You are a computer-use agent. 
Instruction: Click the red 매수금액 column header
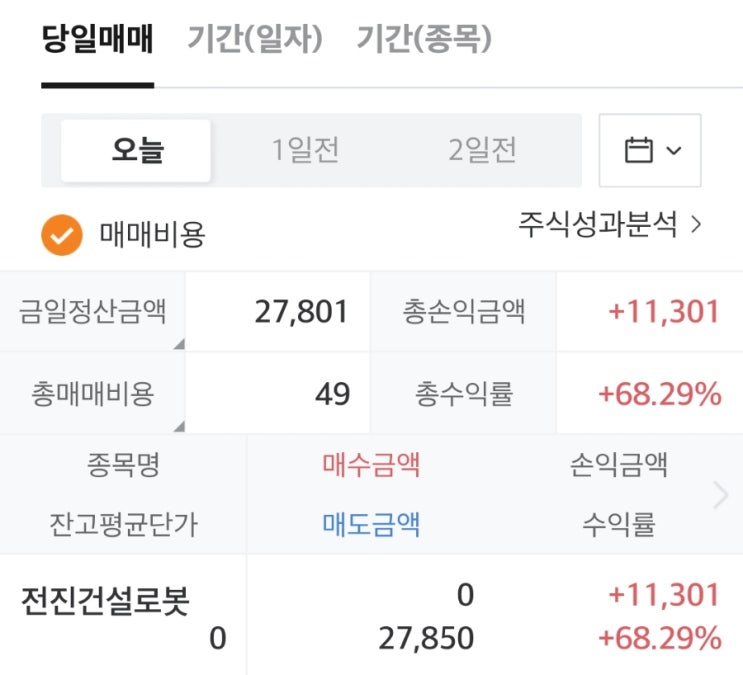pos(371,465)
